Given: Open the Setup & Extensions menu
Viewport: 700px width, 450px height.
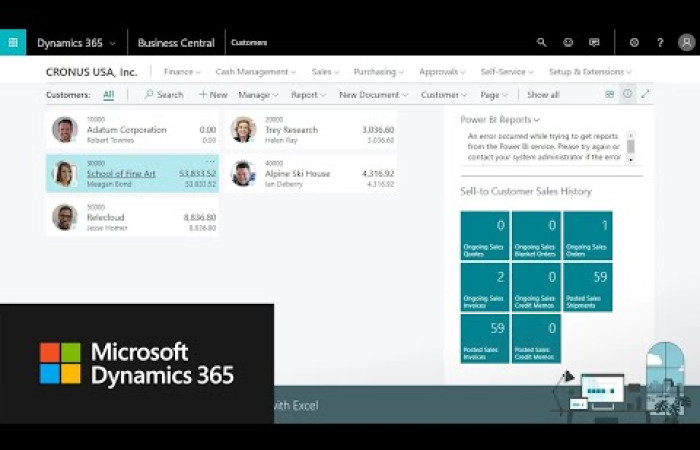Looking at the screenshot, I should point(590,72).
